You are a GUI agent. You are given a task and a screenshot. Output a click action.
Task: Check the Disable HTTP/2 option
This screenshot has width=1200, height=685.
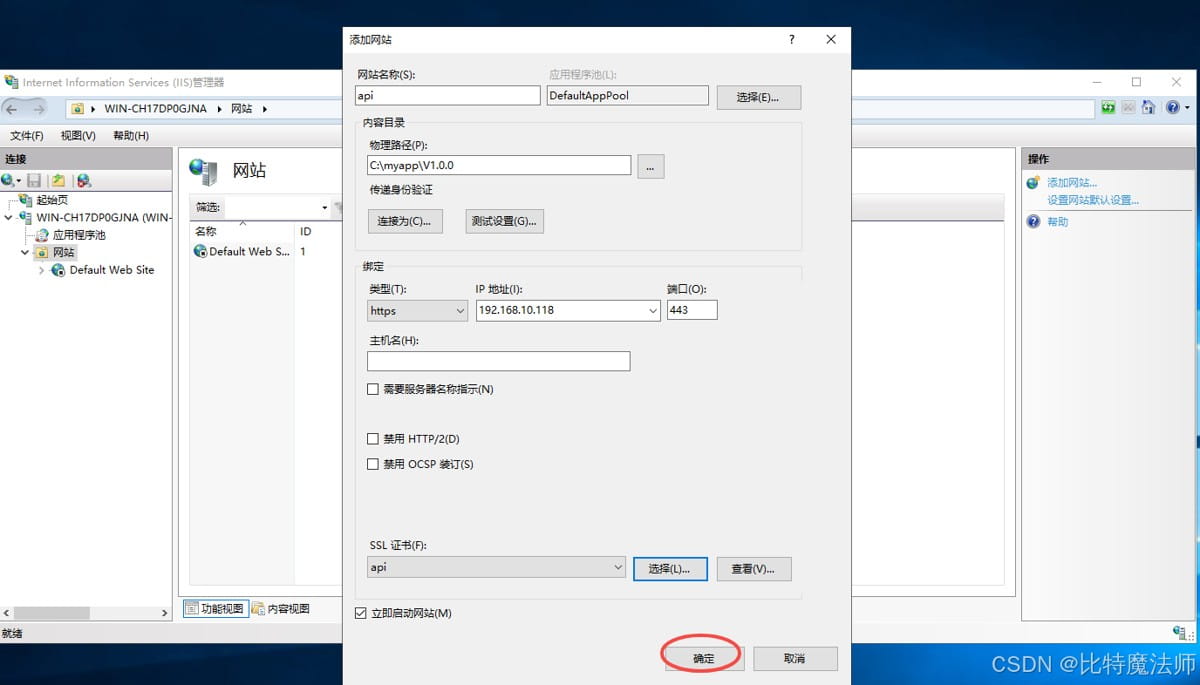(x=373, y=439)
